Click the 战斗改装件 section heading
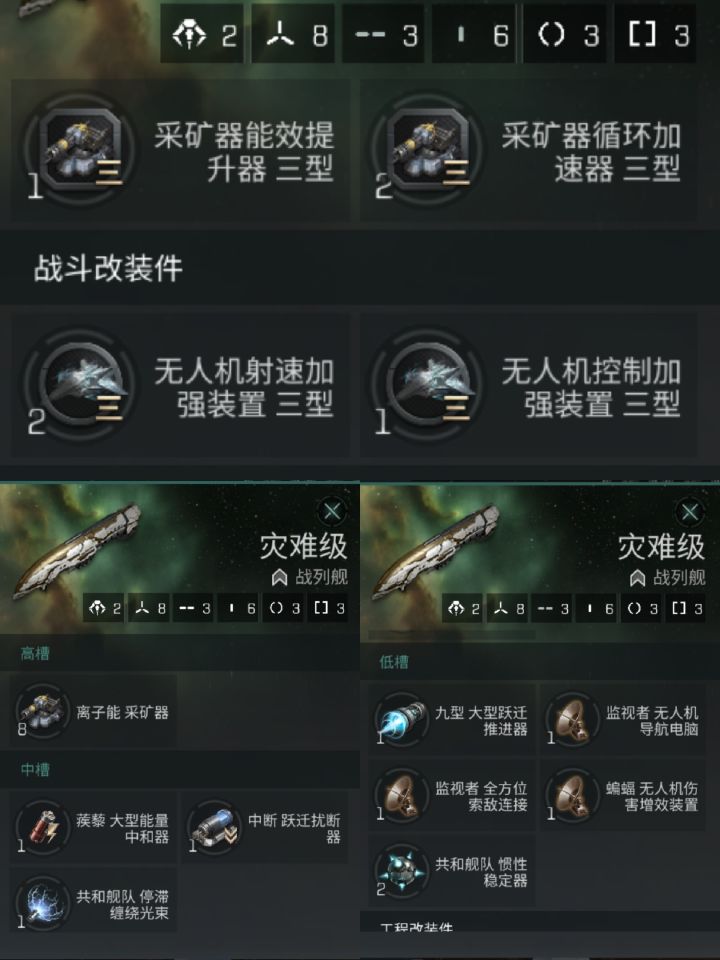Image resolution: width=720 pixels, height=960 pixels. (108, 269)
